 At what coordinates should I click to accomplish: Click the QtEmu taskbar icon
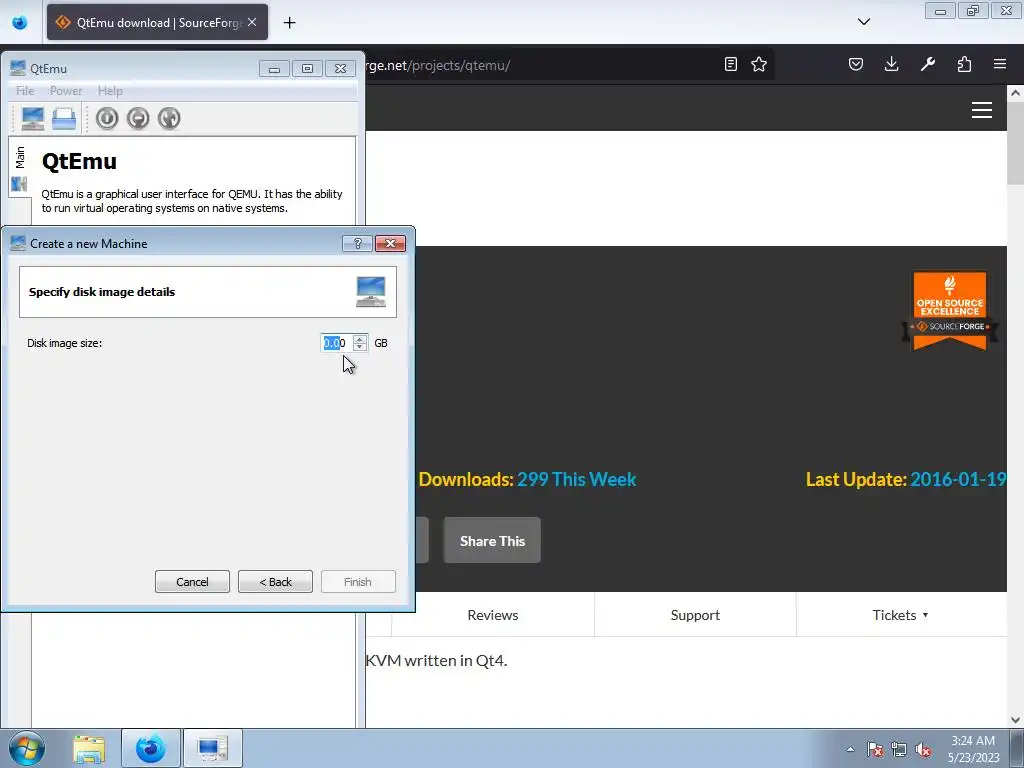click(212, 748)
